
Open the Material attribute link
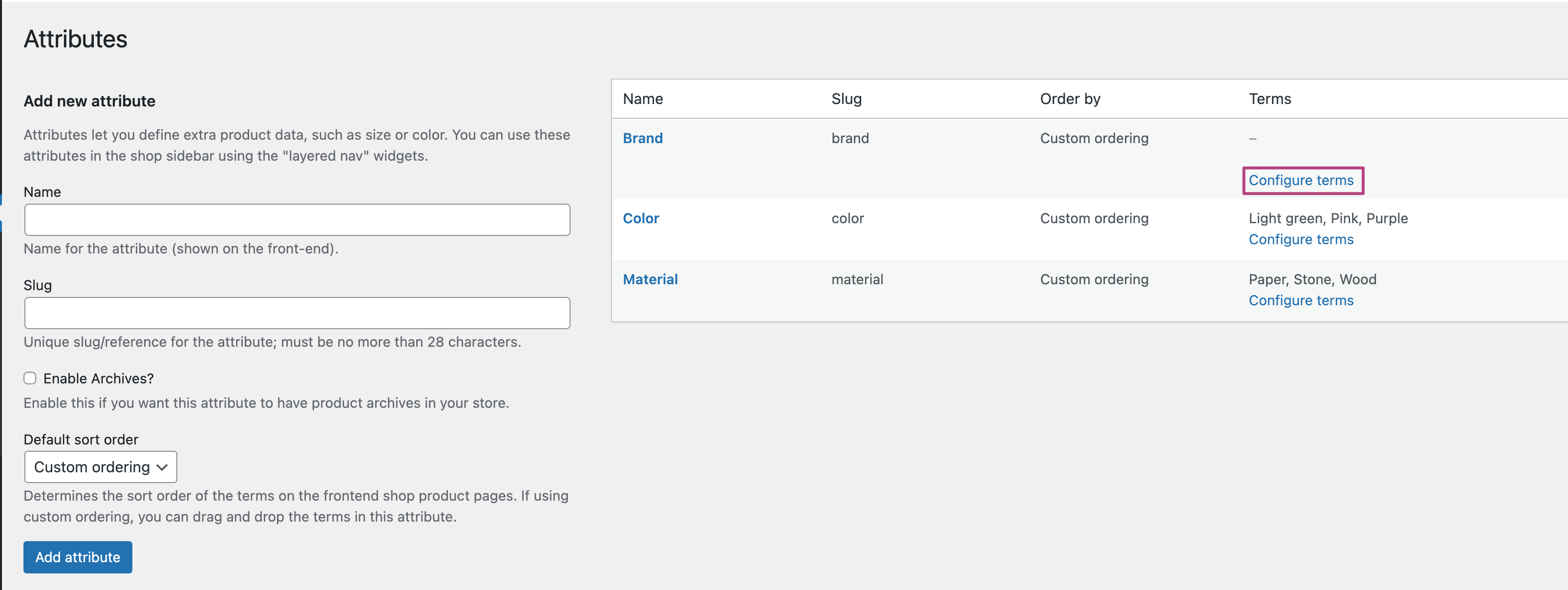pos(650,279)
